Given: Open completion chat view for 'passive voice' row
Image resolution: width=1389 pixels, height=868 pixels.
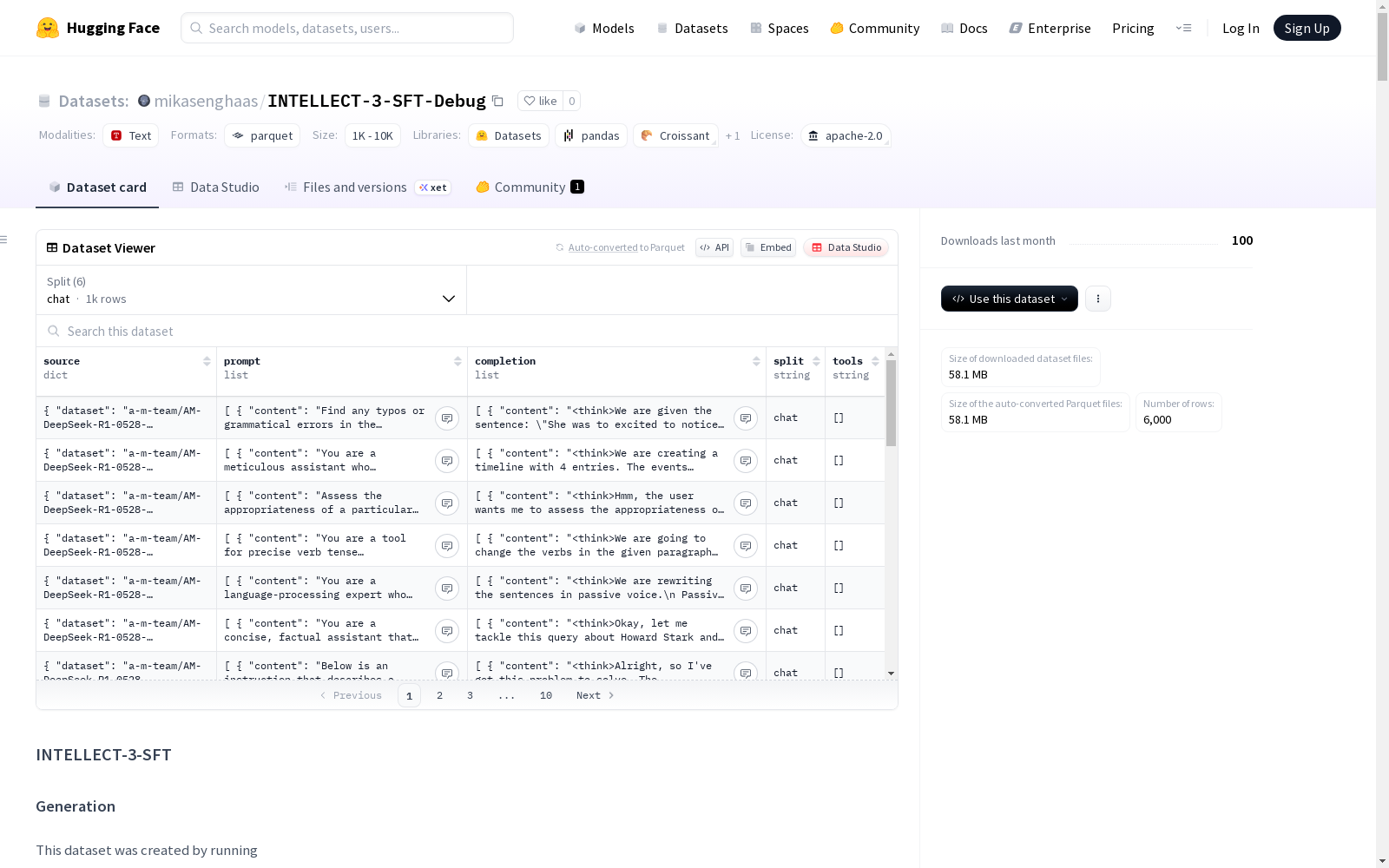Looking at the screenshot, I should coord(746,589).
